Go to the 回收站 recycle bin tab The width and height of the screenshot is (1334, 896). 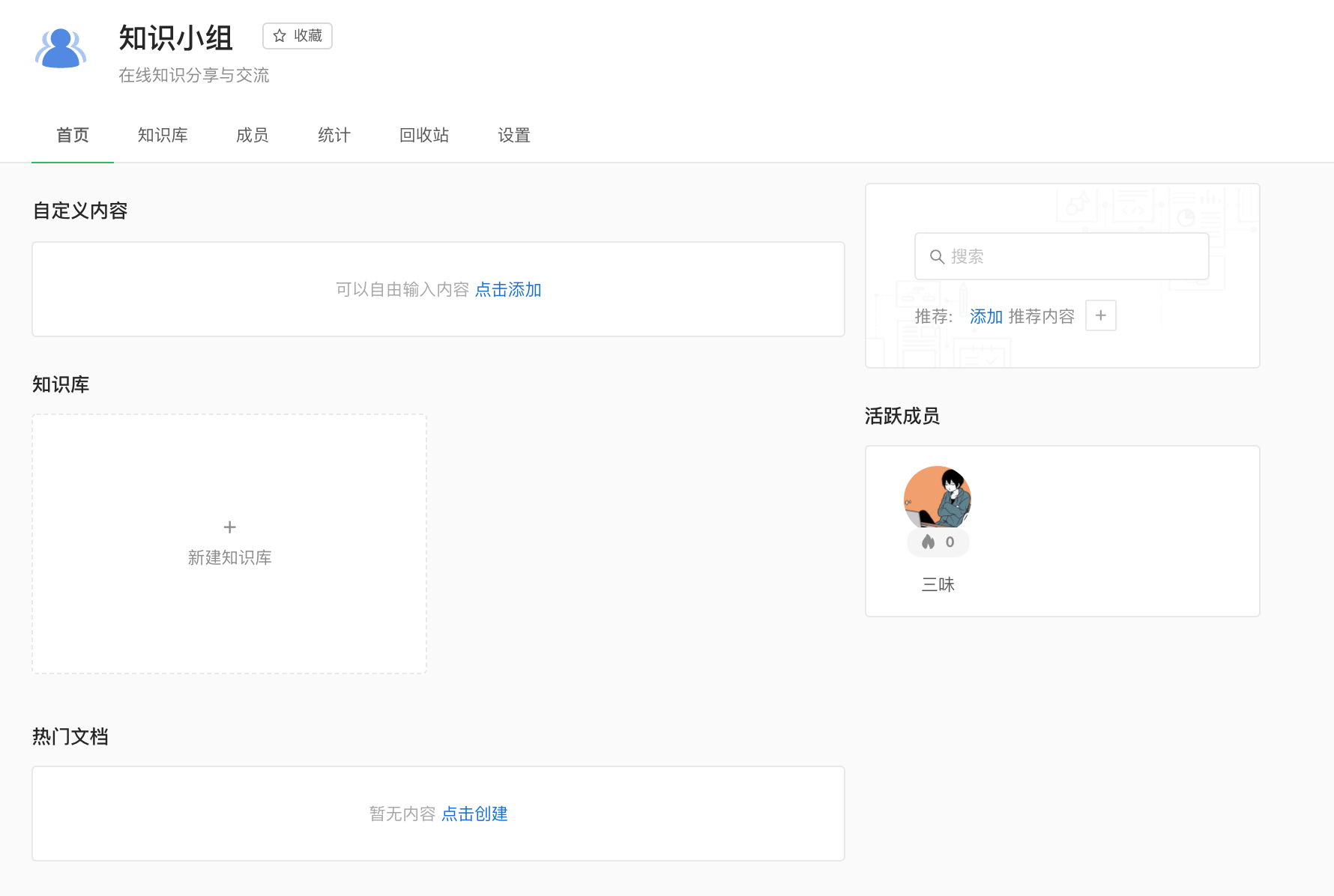pos(424,136)
